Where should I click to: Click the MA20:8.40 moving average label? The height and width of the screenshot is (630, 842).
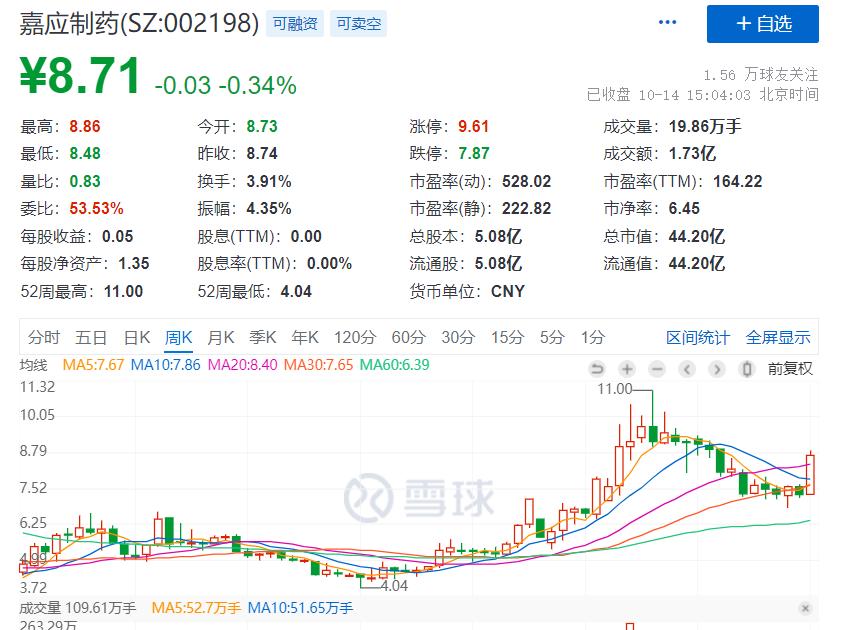pyautogui.click(x=242, y=365)
